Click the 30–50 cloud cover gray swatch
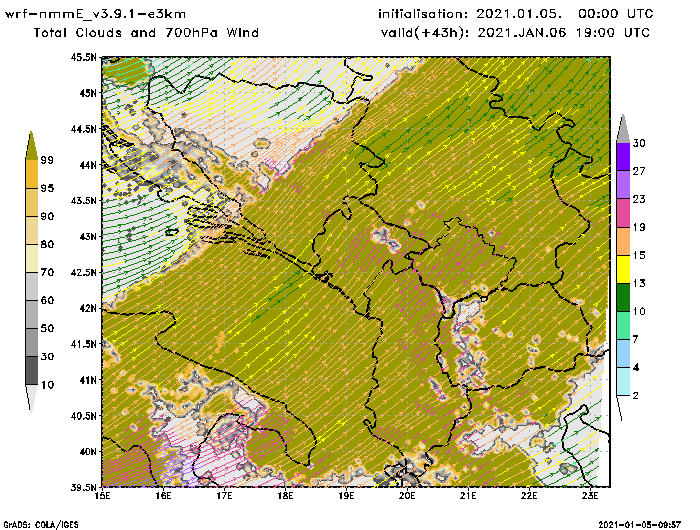The width and height of the screenshot is (700, 530). pos(31,342)
